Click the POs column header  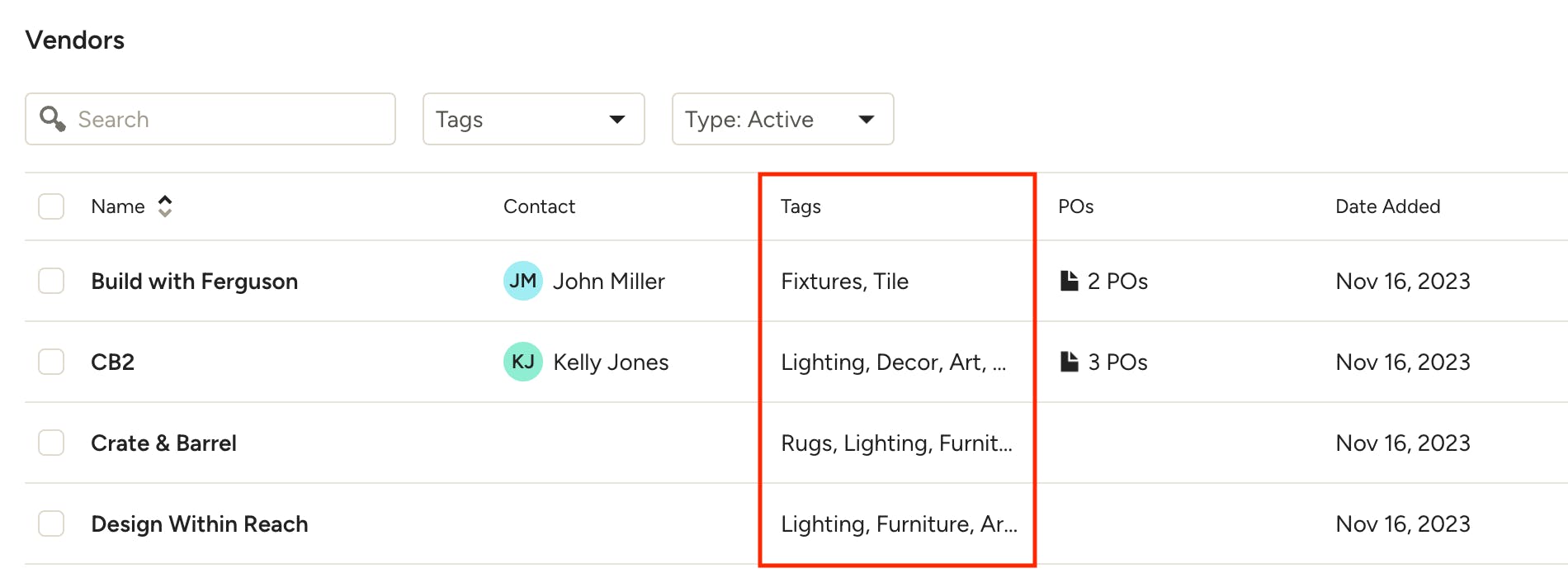point(1076,206)
